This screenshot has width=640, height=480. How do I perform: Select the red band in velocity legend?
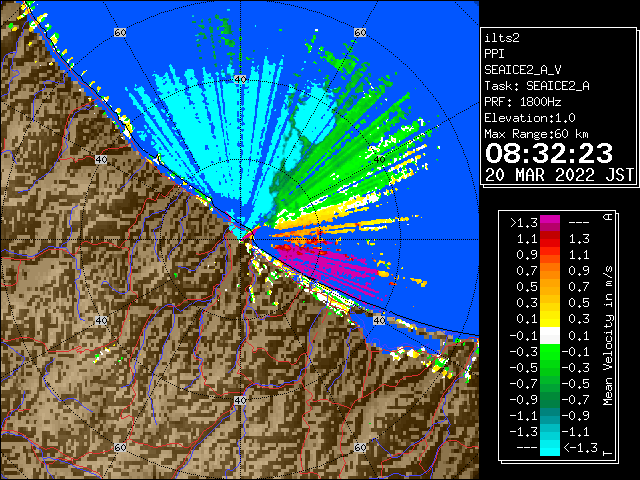(x=550, y=239)
